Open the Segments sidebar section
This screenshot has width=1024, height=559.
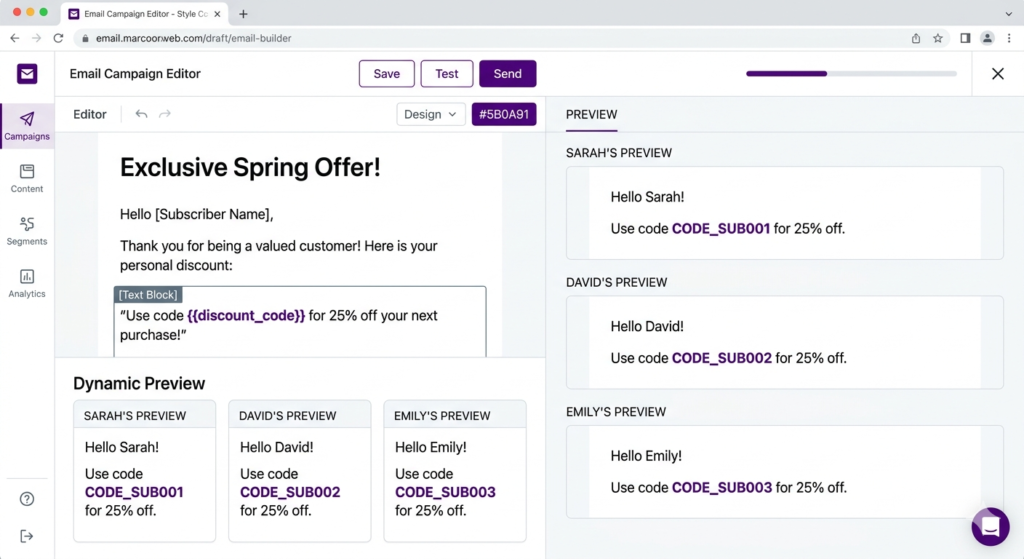(x=27, y=231)
